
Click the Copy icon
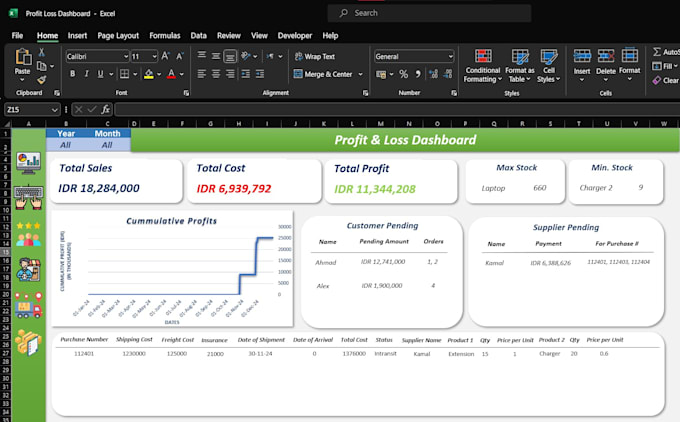[x=42, y=66]
